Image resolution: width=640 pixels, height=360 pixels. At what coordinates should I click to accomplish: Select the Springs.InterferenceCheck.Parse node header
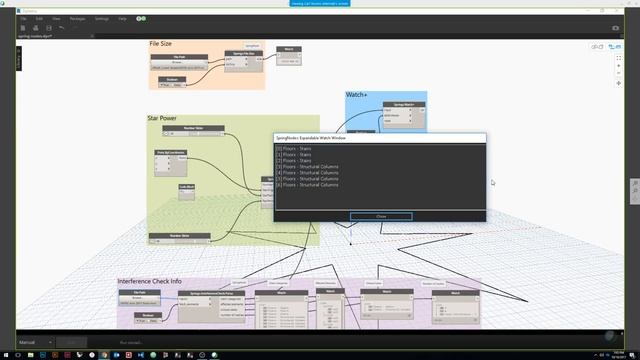point(211,293)
